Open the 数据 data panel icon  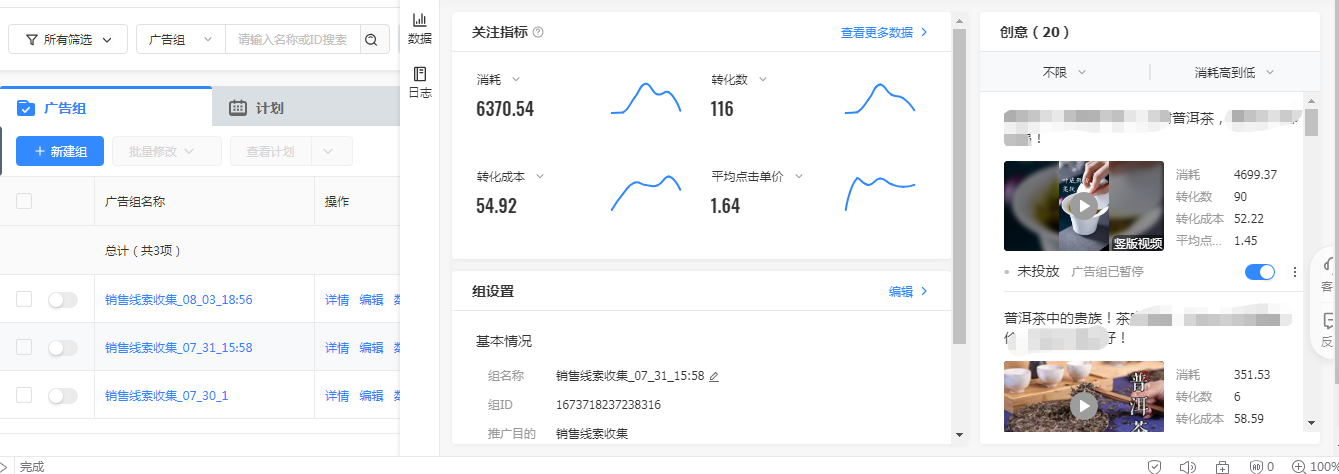(420, 28)
